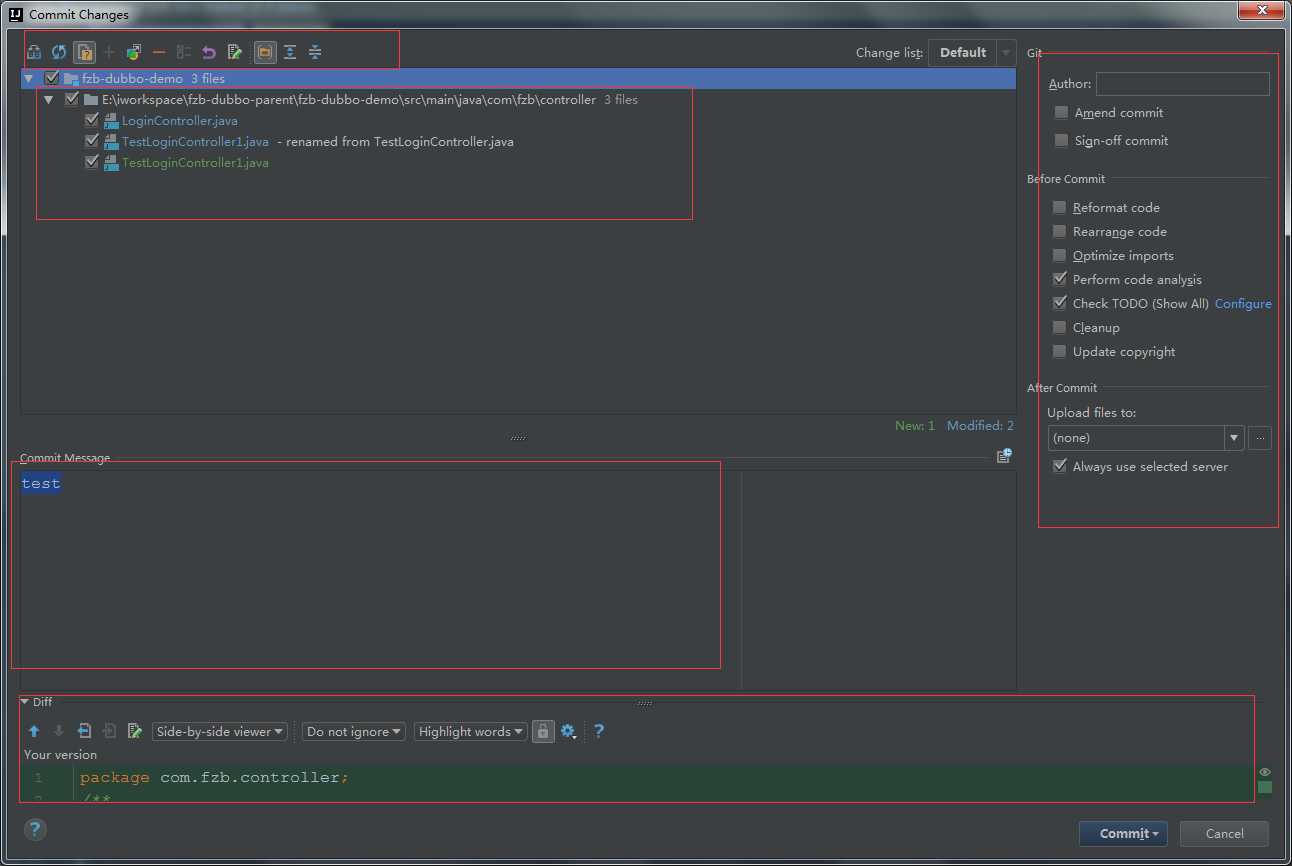Click the Cancel button
Viewport: 1292px width, 866px height.
1224,833
